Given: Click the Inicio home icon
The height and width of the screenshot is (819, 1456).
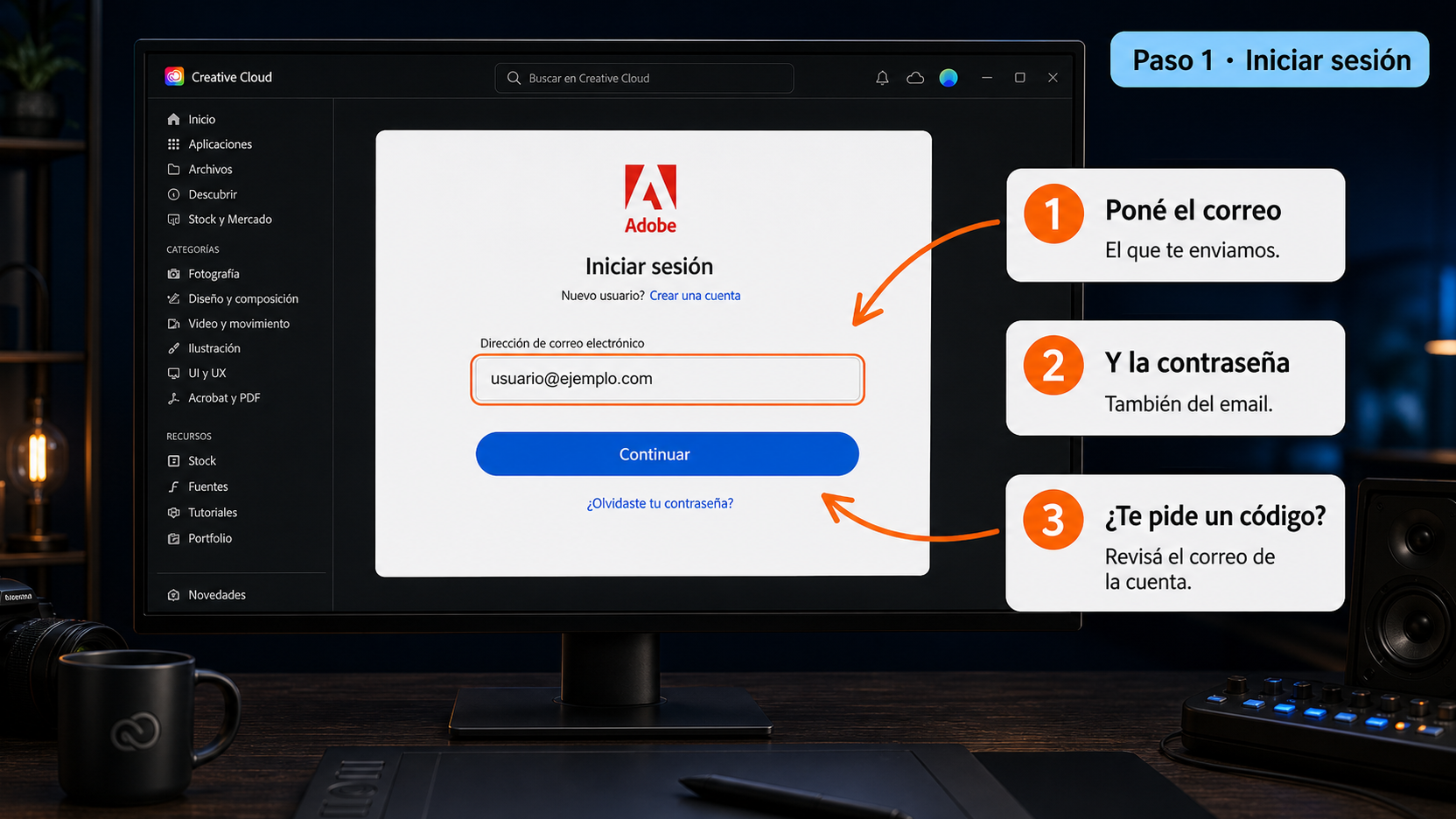Looking at the screenshot, I should pyautogui.click(x=173, y=119).
